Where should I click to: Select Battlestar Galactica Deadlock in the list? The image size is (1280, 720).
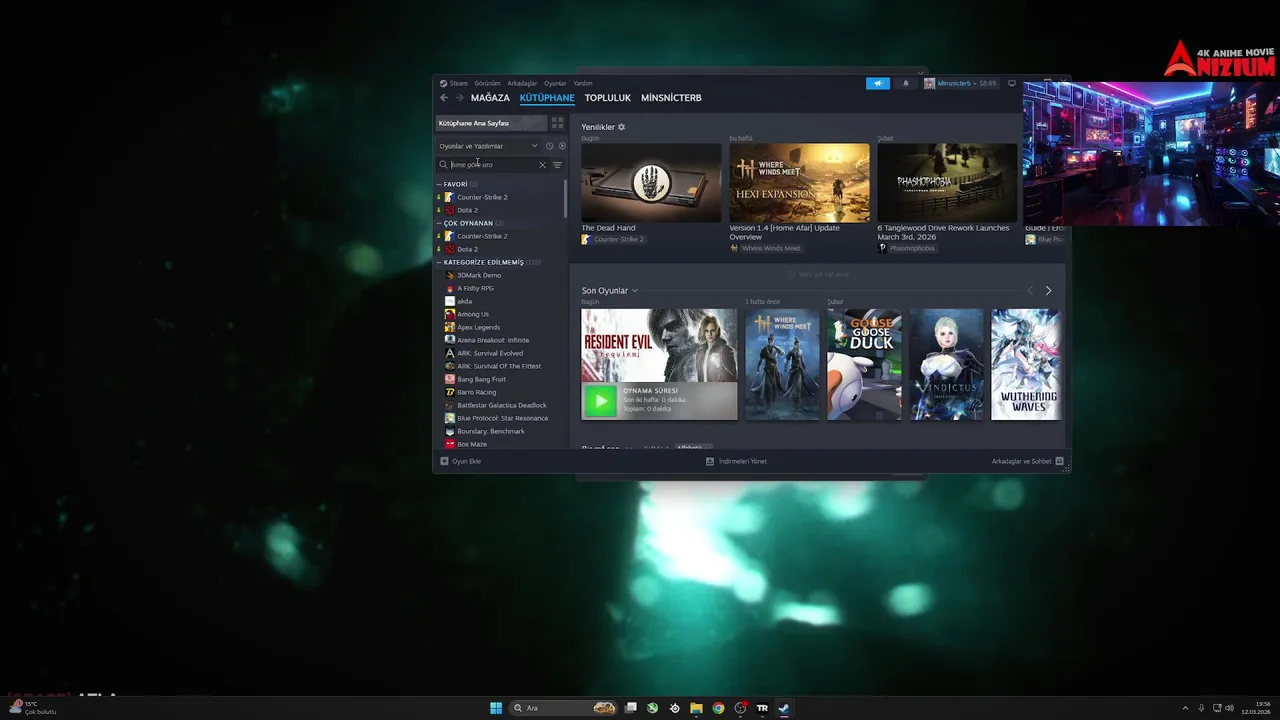[502, 405]
